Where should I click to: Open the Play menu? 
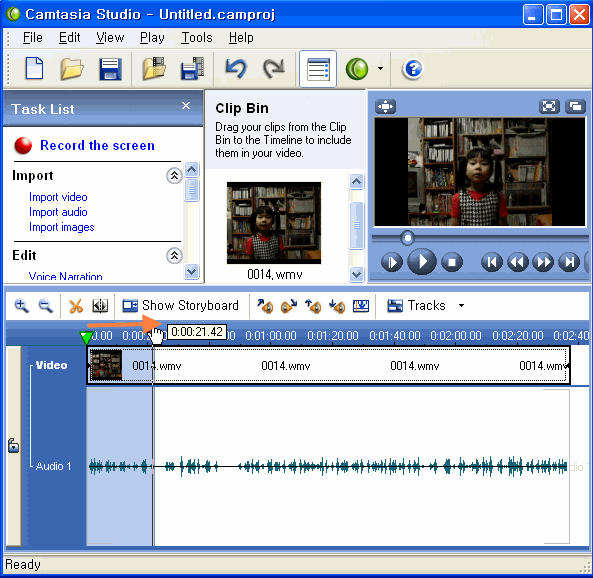tap(152, 37)
